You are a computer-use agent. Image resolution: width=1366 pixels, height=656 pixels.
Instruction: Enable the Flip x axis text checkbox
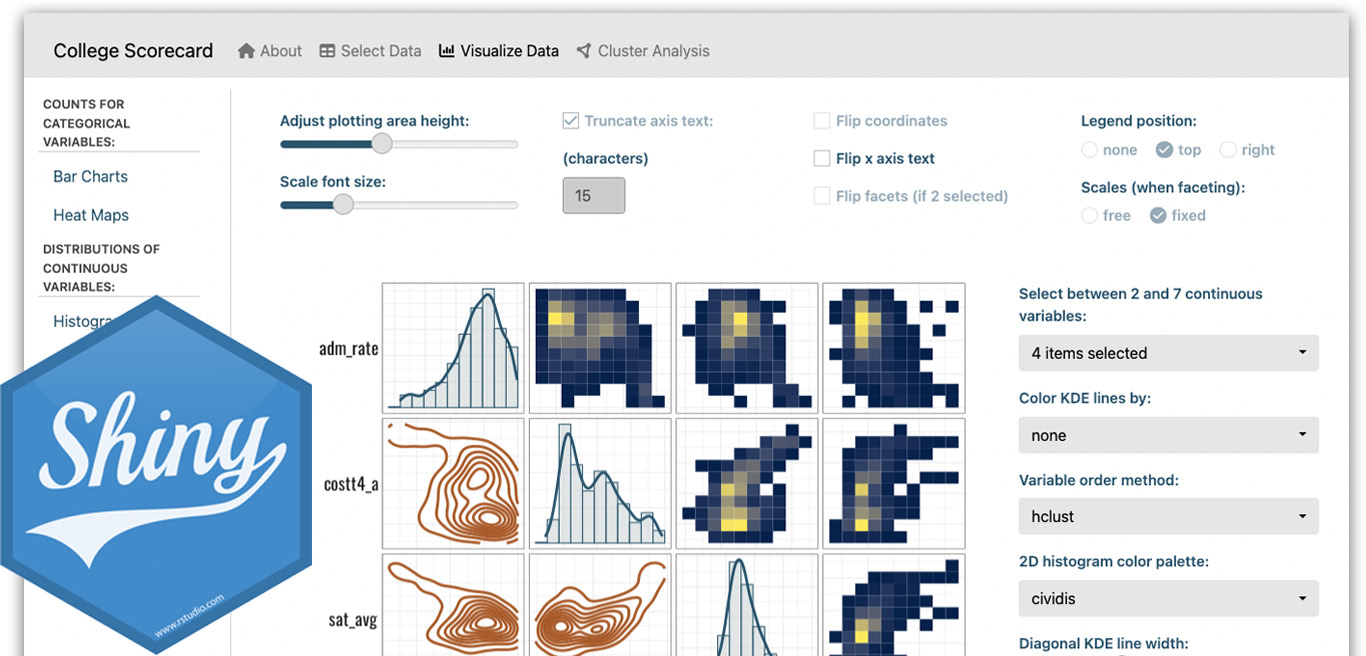coord(822,158)
